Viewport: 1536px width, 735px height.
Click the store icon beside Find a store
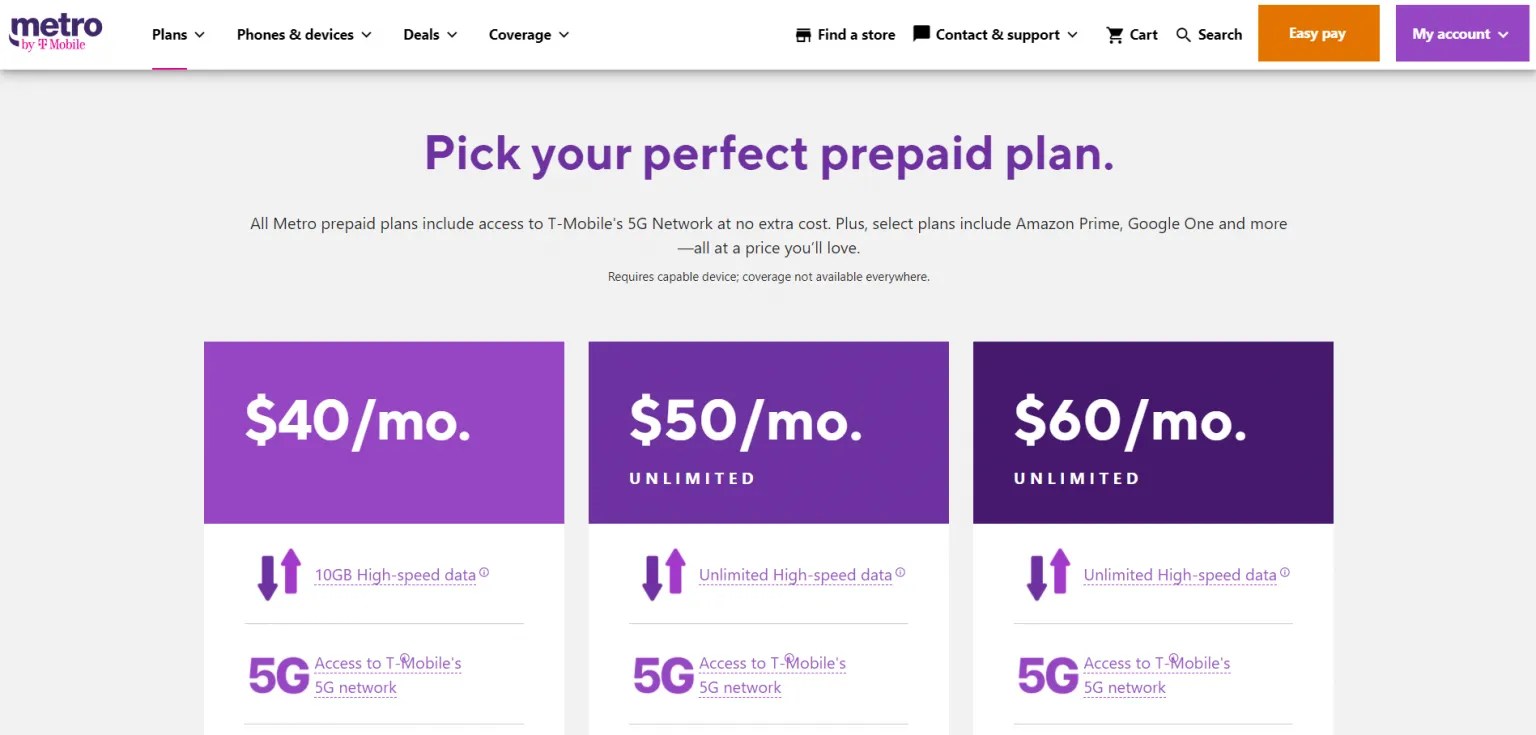(x=803, y=35)
